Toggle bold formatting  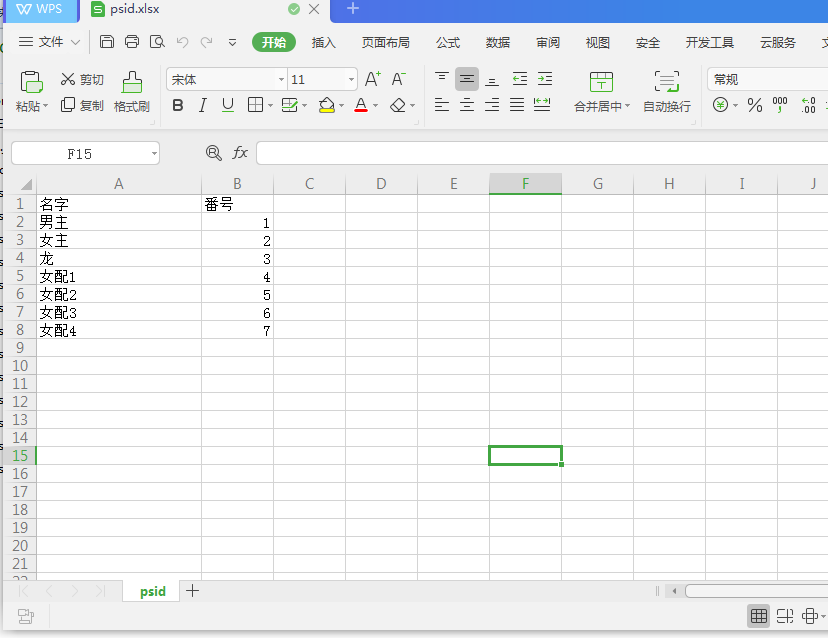coord(178,105)
